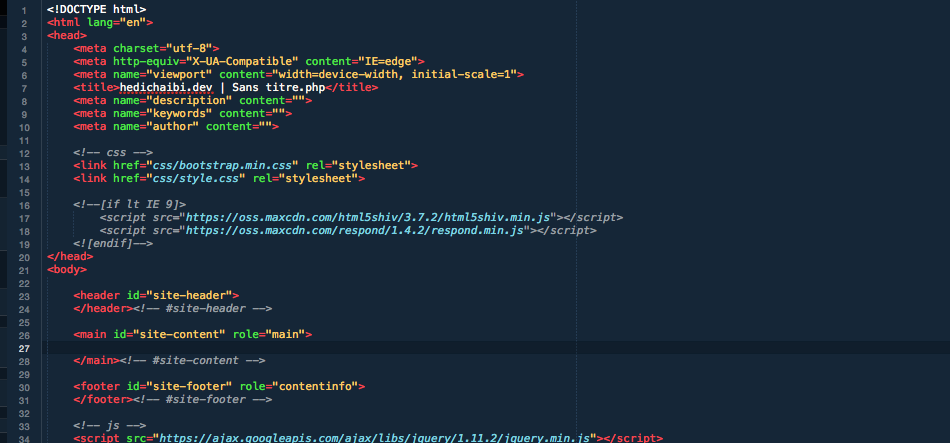Click the role="main" value

coord(285,334)
